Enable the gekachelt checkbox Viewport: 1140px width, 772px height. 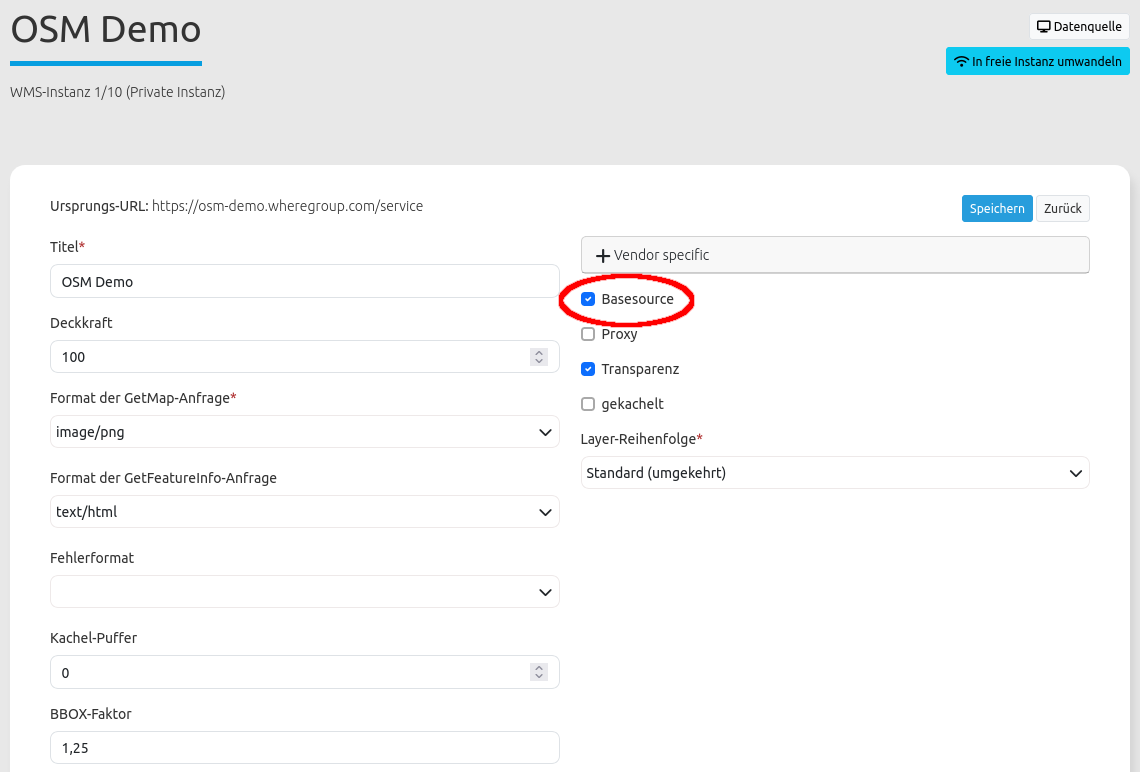tap(588, 404)
